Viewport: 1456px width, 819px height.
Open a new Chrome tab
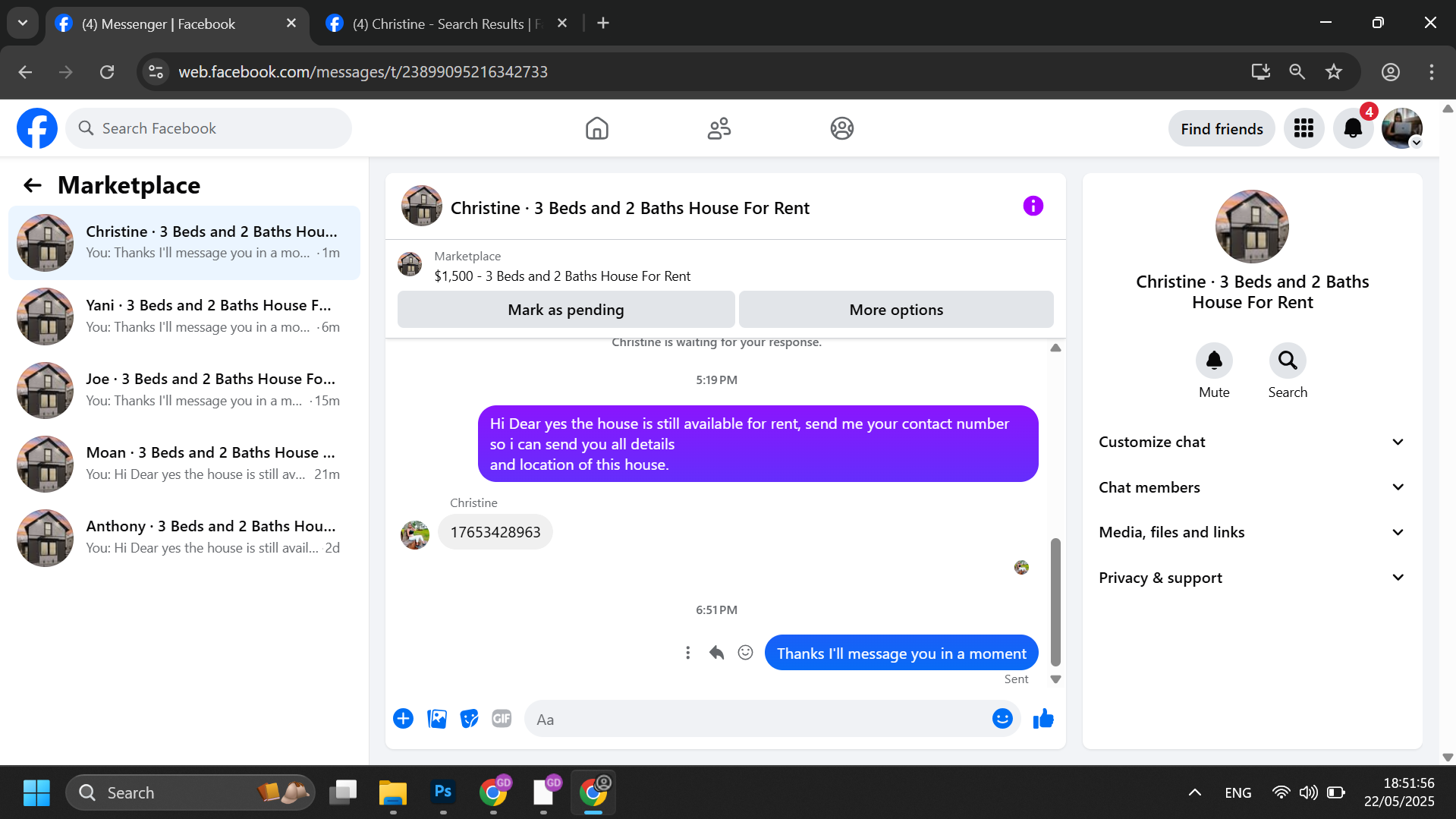(603, 24)
